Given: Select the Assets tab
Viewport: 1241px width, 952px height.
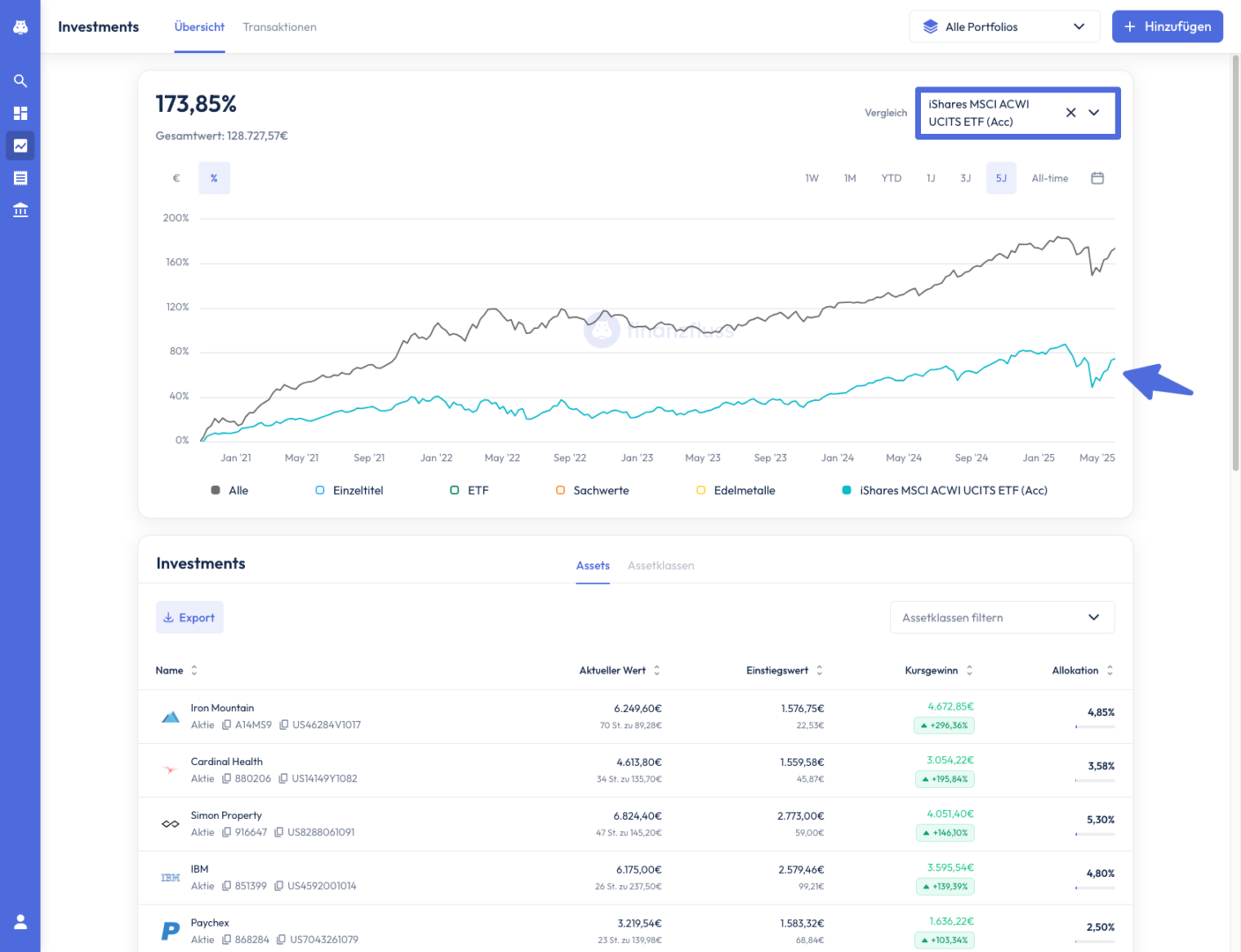Looking at the screenshot, I should pos(593,566).
